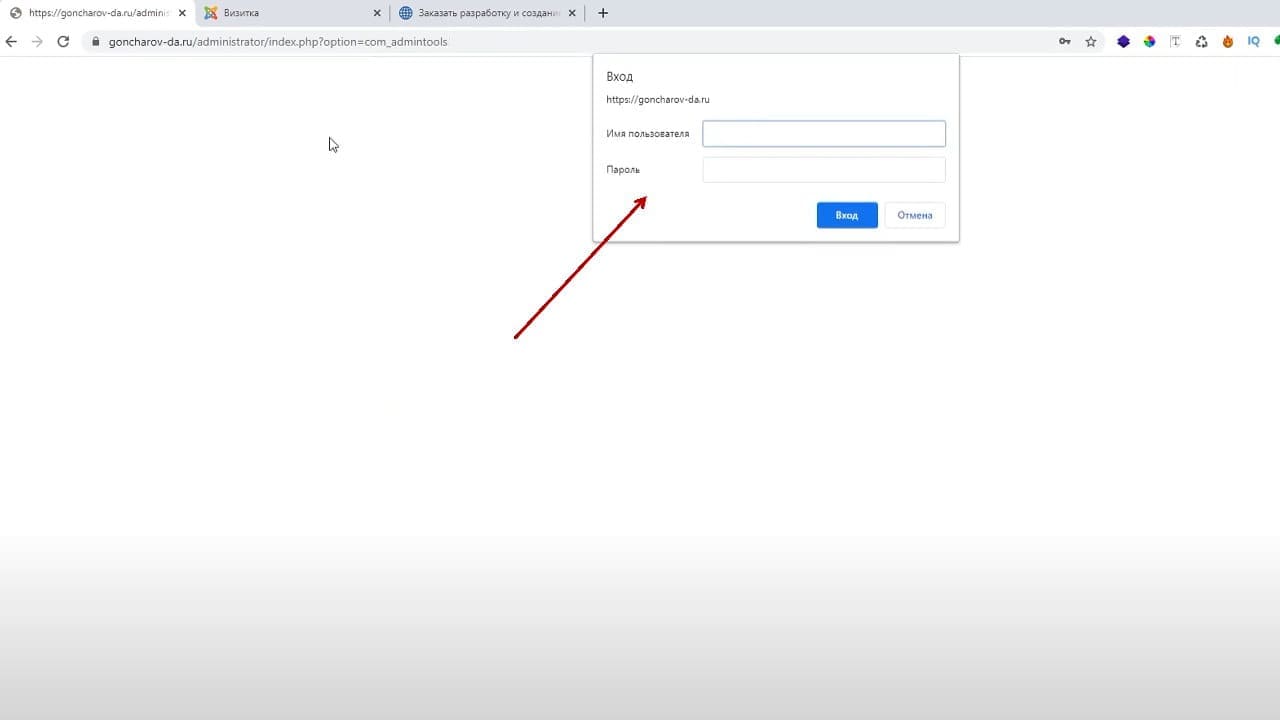Click the Отмена button
Viewport: 1280px width, 720px height.
[x=915, y=215]
